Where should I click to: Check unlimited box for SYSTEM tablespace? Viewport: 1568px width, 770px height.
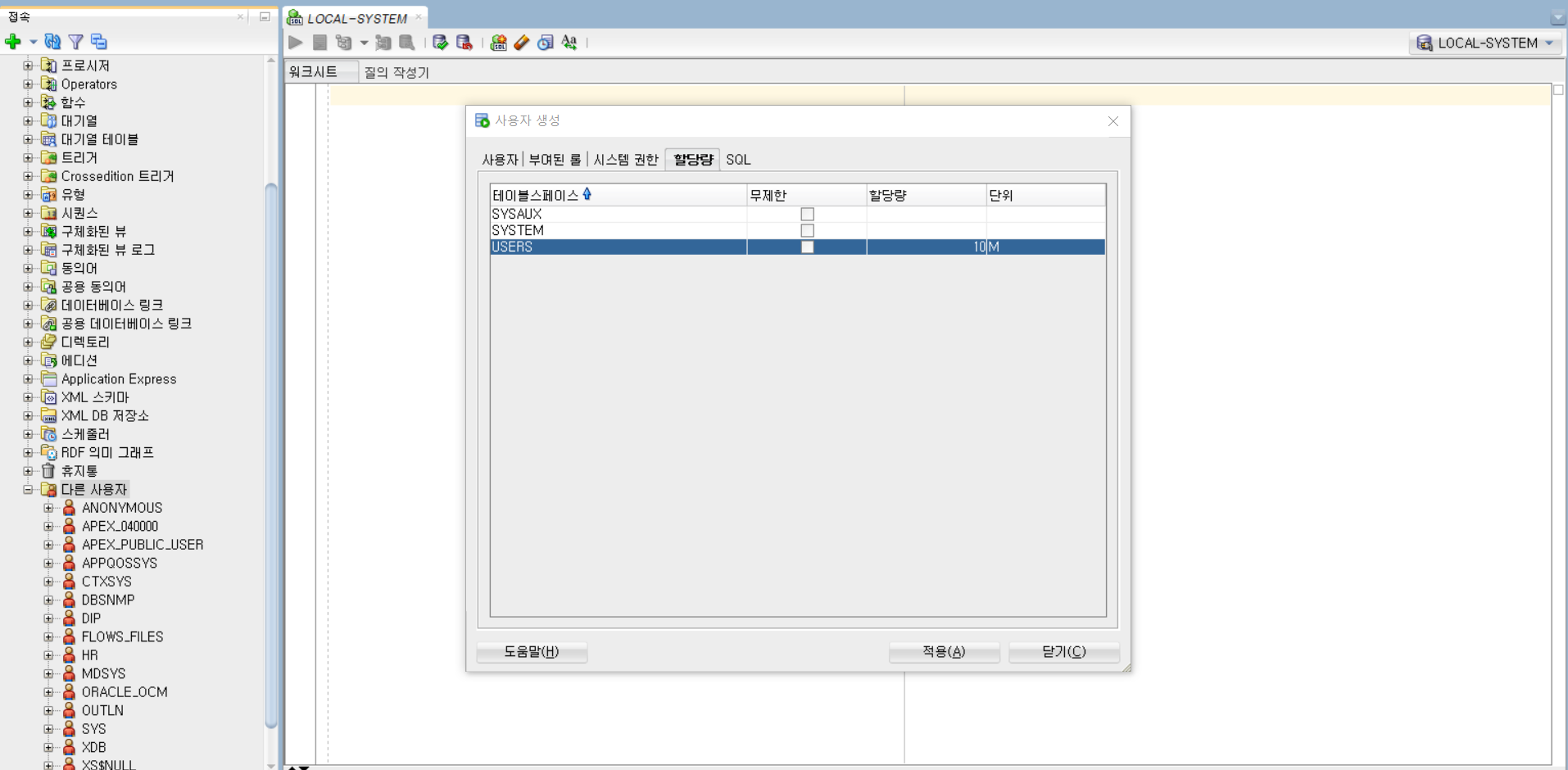(807, 230)
